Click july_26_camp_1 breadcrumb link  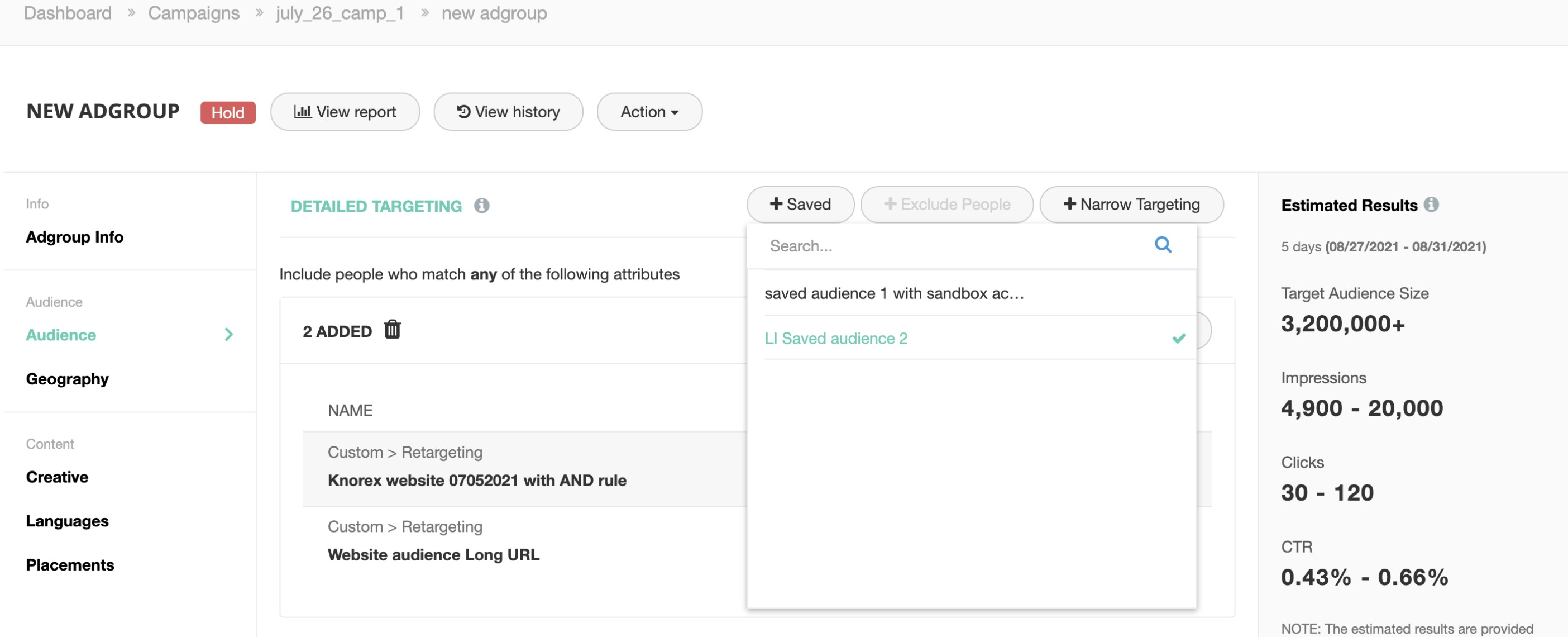(340, 13)
